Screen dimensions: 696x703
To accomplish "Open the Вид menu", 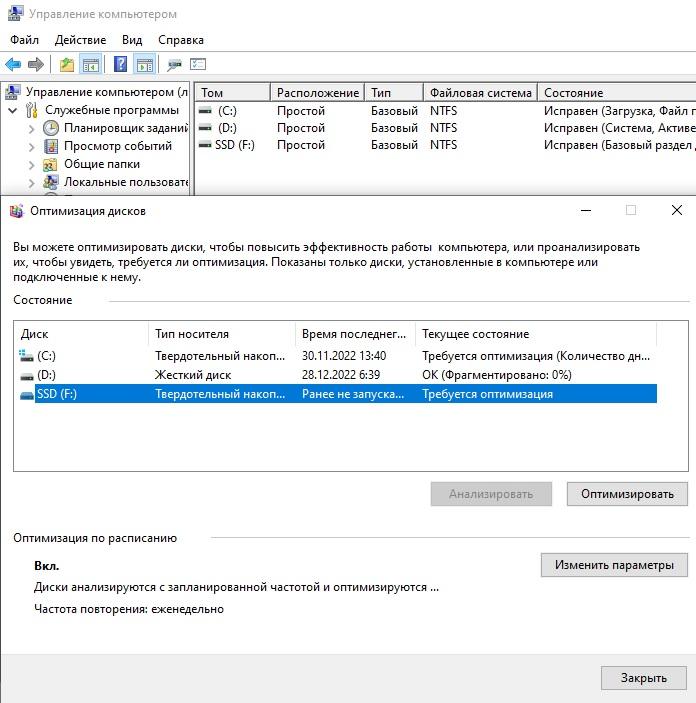I will coord(132,40).
